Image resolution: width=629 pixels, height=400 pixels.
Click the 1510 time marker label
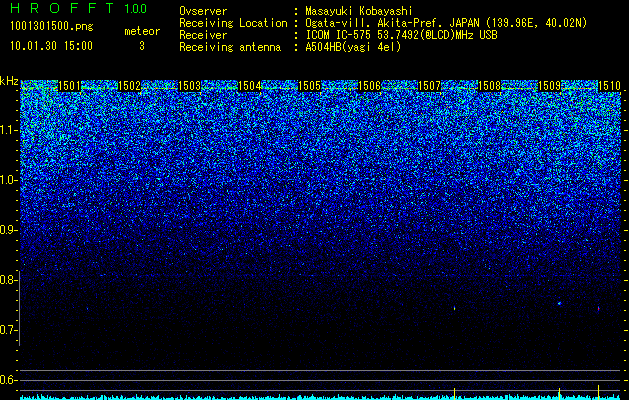point(609,86)
